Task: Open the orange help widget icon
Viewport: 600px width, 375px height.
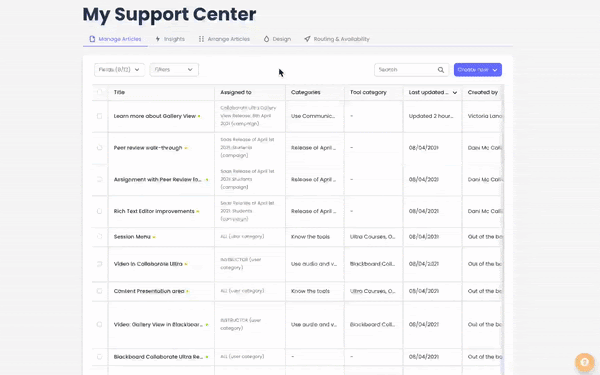Action: coord(584,362)
